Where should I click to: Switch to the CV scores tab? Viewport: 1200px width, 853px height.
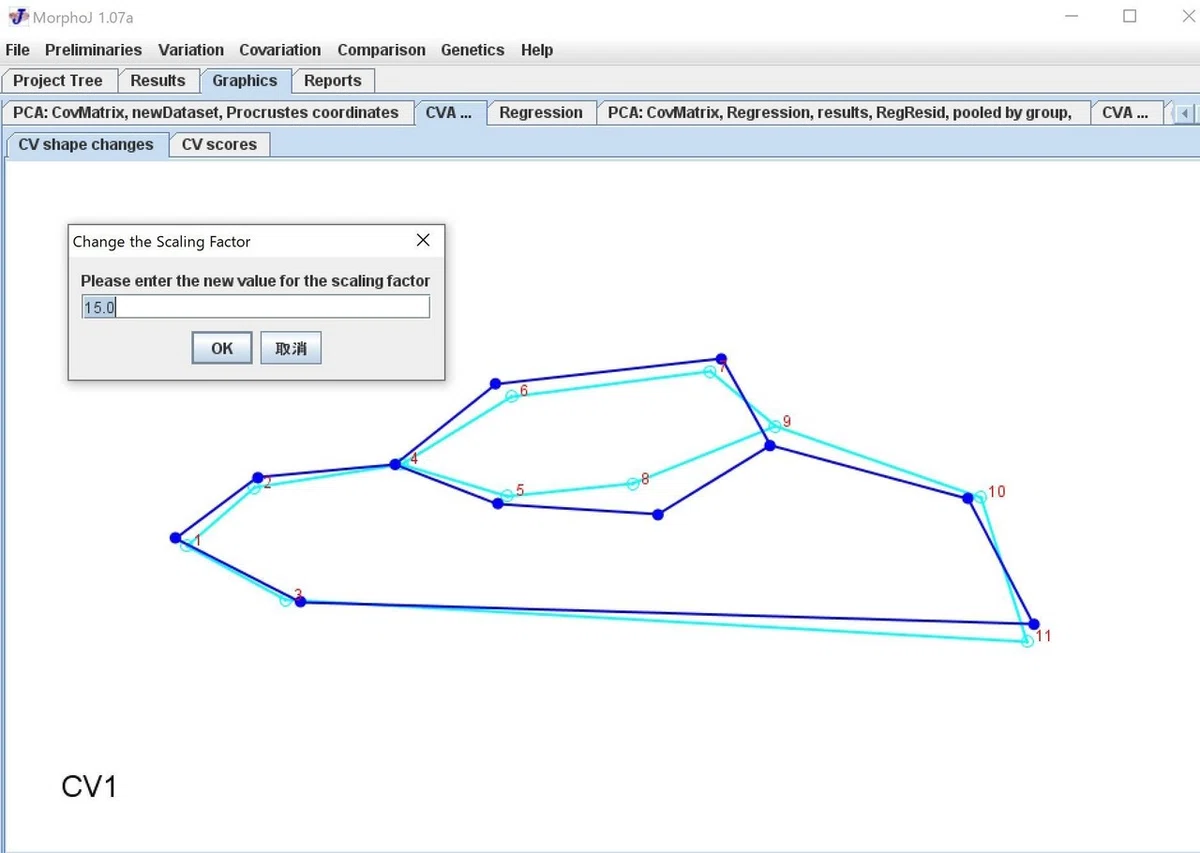[x=219, y=144]
